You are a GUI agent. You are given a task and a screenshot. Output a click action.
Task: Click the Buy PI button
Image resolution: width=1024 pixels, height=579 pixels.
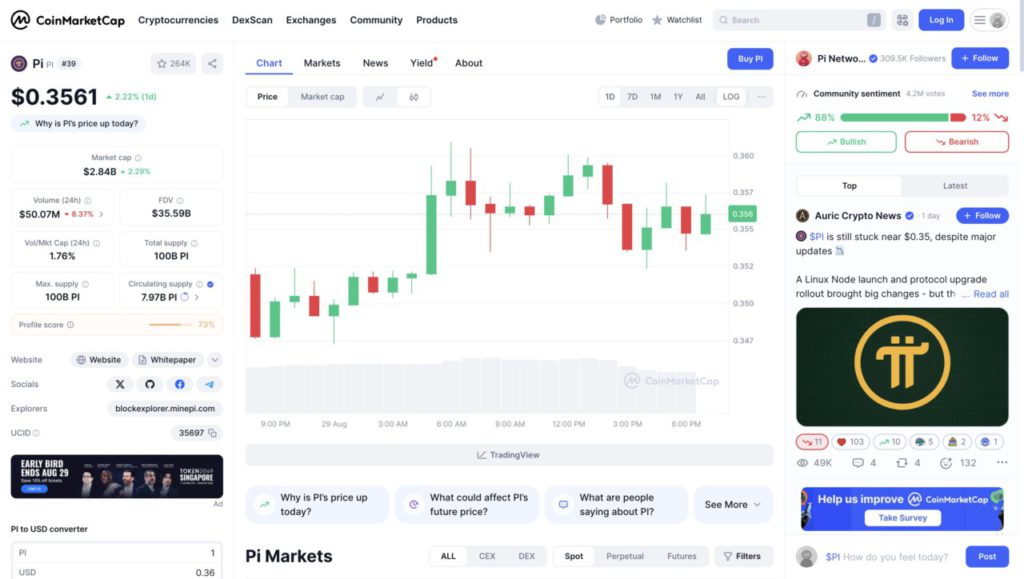tap(750, 59)
